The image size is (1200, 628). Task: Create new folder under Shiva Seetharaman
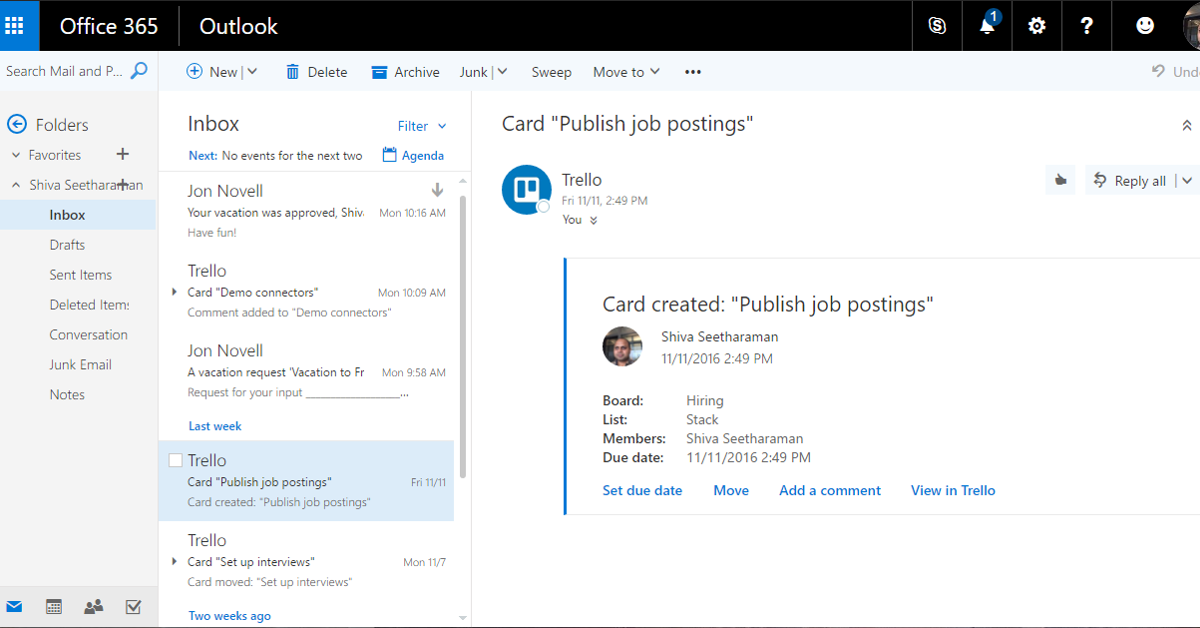pyautogui.click(x=123, y=184)
